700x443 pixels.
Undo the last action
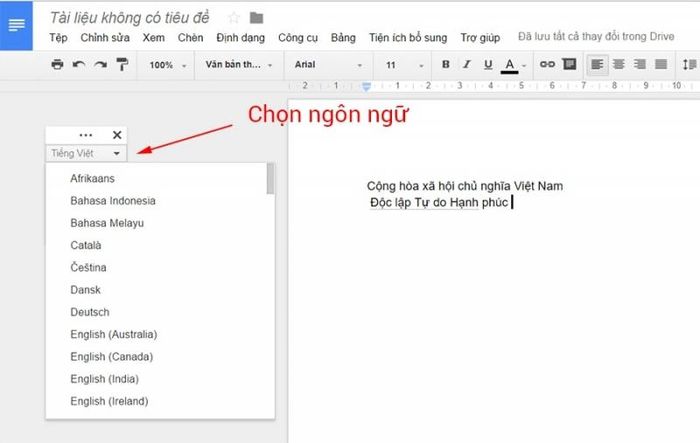[x=79, y=65]
